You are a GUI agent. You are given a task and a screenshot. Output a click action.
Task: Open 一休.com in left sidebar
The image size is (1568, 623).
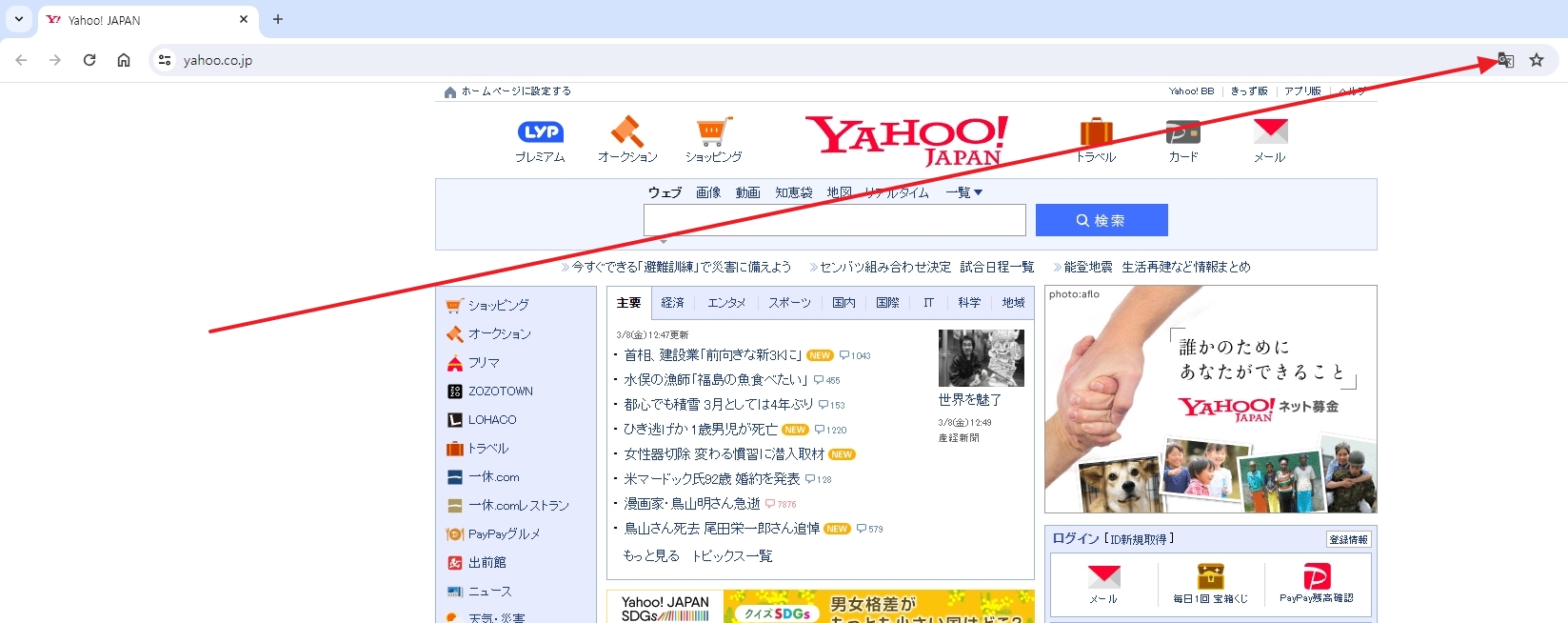pyautogui.click(x=493, y=476)
